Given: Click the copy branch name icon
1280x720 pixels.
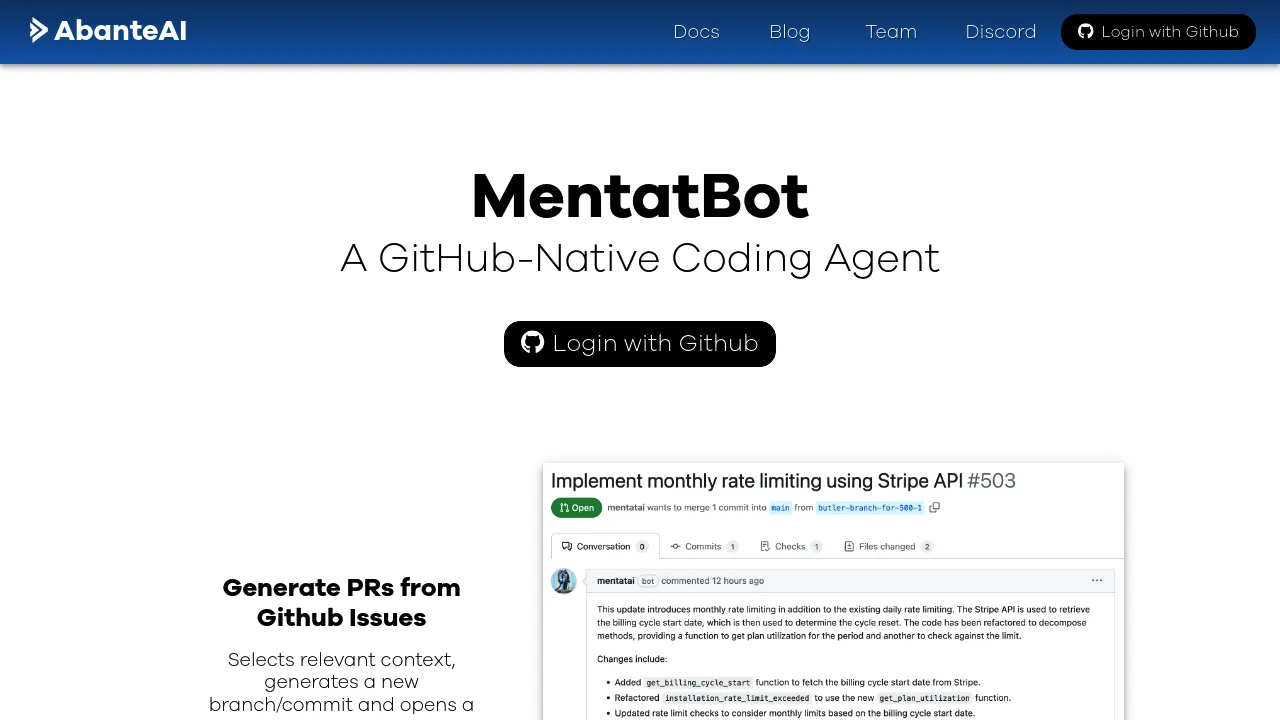Looking at the screenshot, I should pyautogui.click(x=934, y=508).
